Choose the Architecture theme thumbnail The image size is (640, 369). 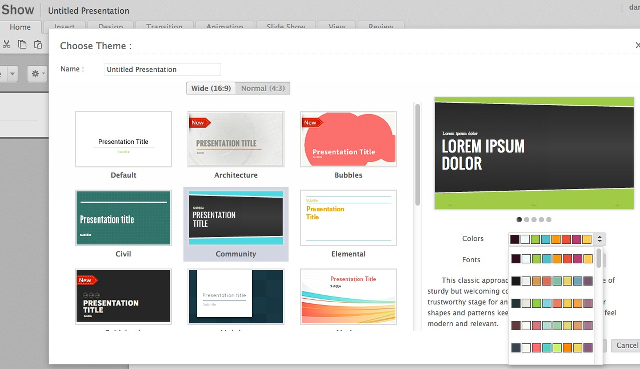(x=236, y=139)
